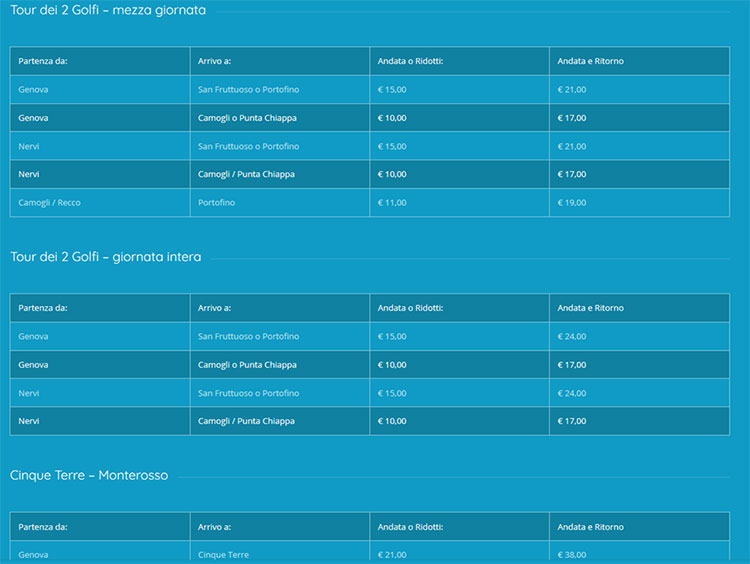Click "€ 21,00" in mezza giornata Nervi row
The width and height of the screenshot is (750, 564).
tap(572, 146)
